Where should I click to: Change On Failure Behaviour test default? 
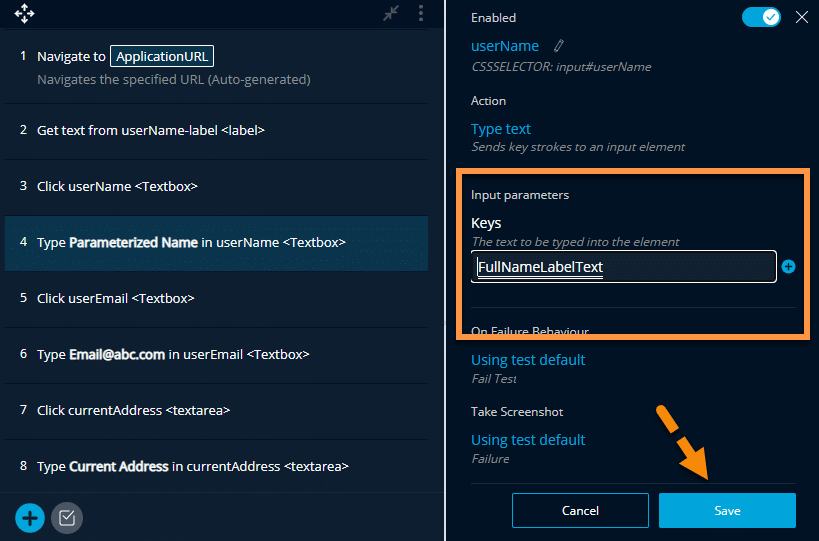coord(528,360)
